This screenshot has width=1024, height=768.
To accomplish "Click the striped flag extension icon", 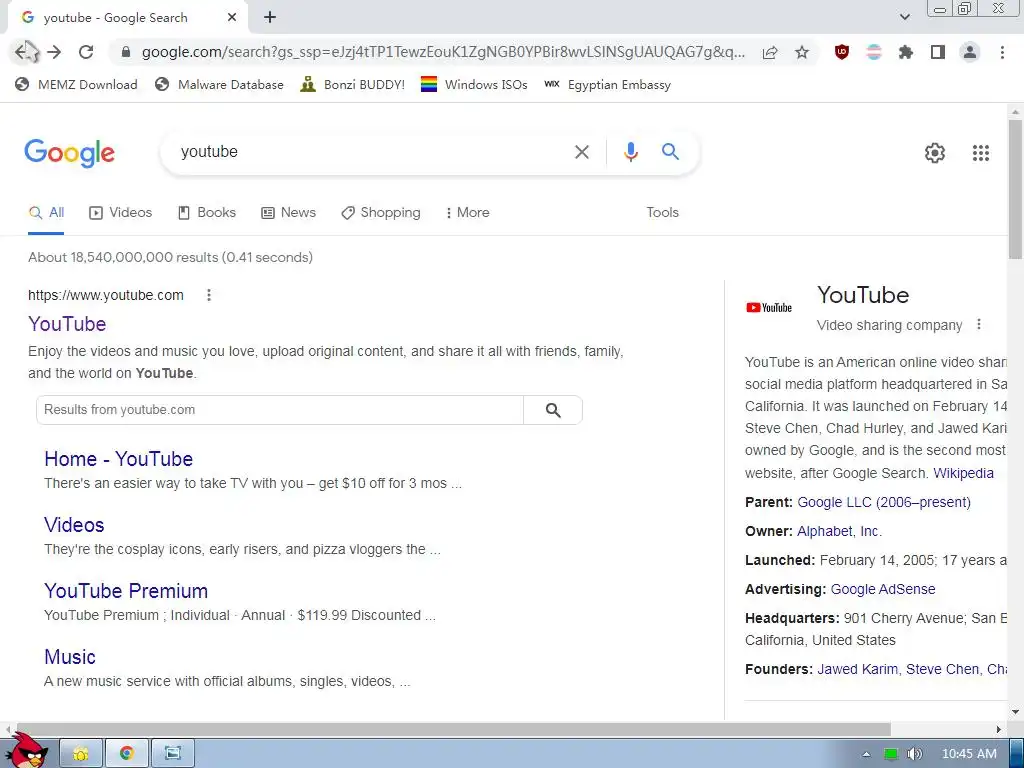I will point(874,52).
